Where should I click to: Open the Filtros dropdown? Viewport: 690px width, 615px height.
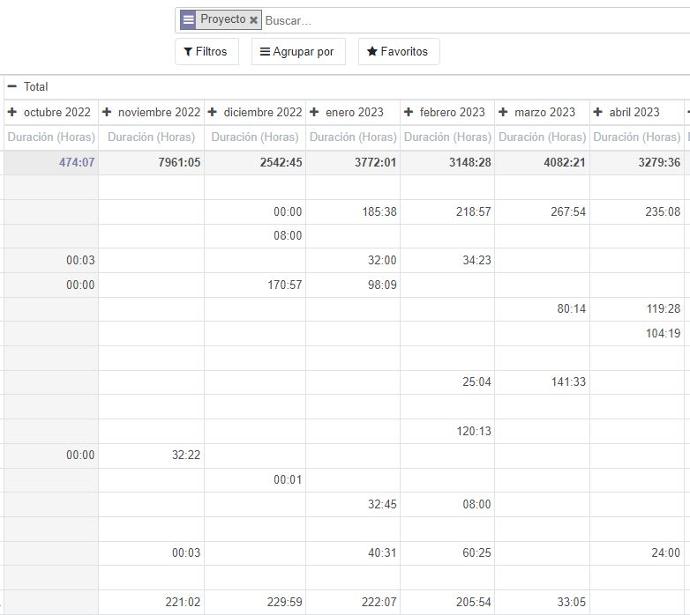pos(206,51)
